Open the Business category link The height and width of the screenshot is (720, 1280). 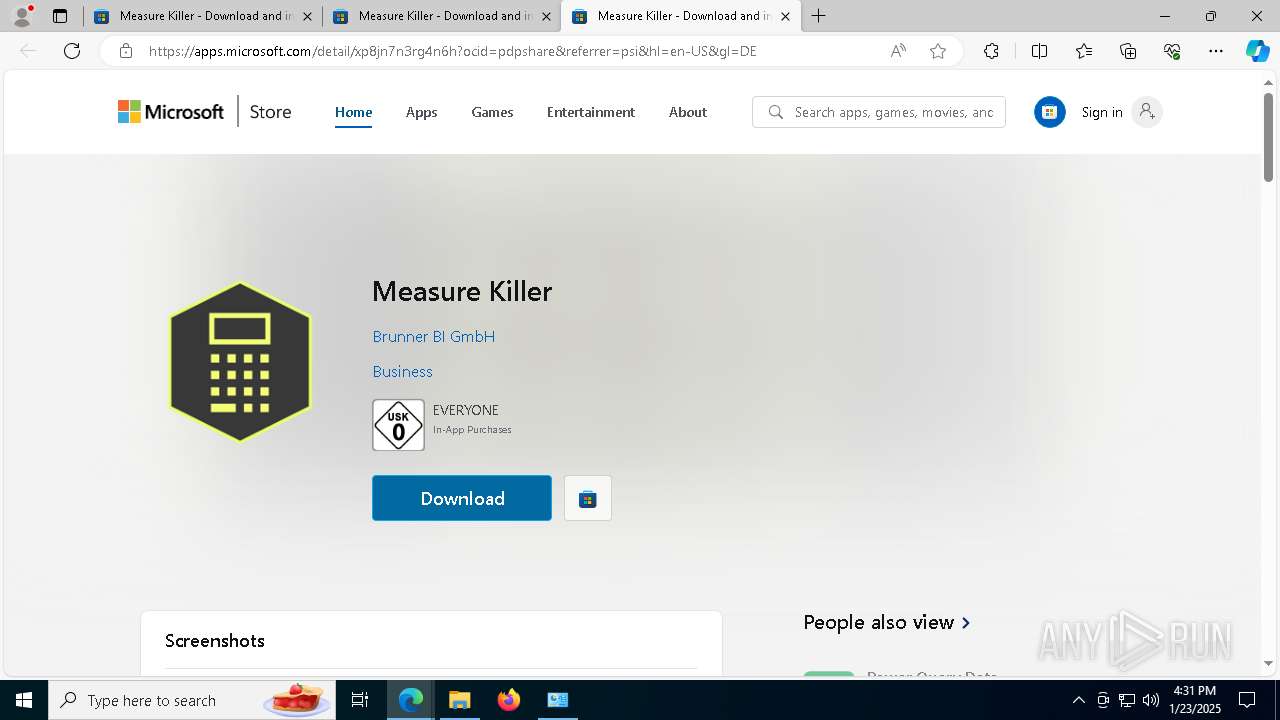402,372
